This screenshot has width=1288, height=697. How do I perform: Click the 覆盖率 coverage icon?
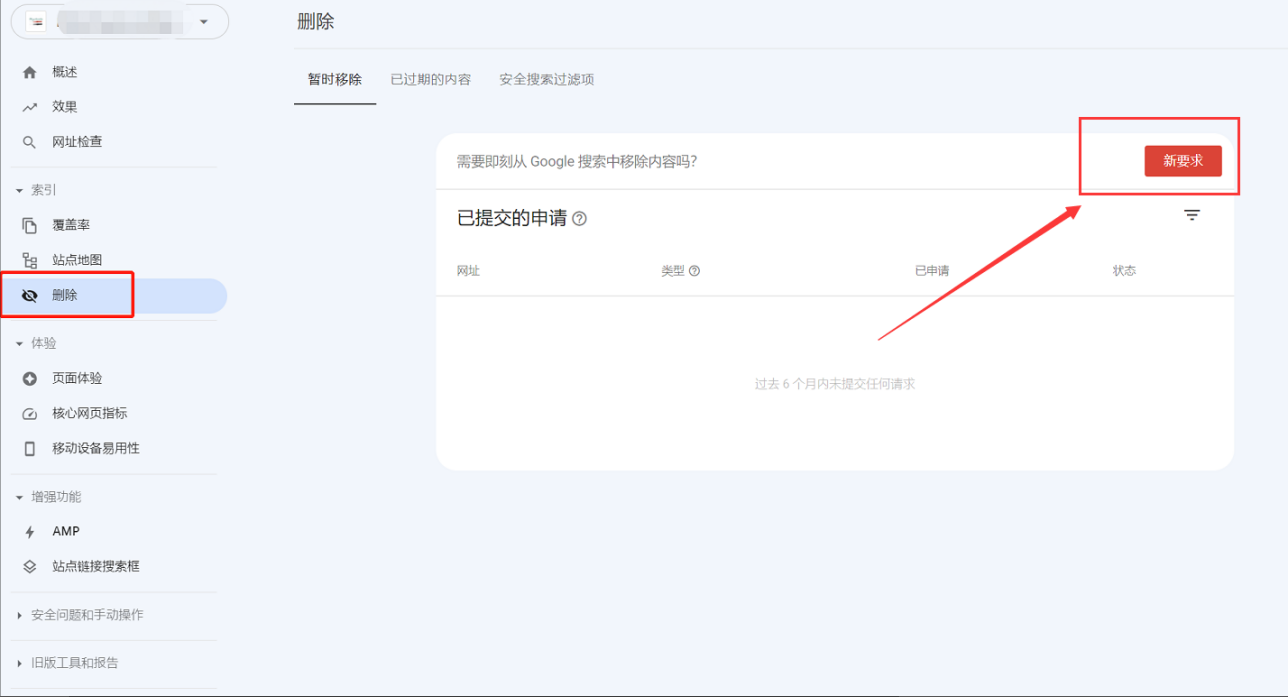point(30,224)
